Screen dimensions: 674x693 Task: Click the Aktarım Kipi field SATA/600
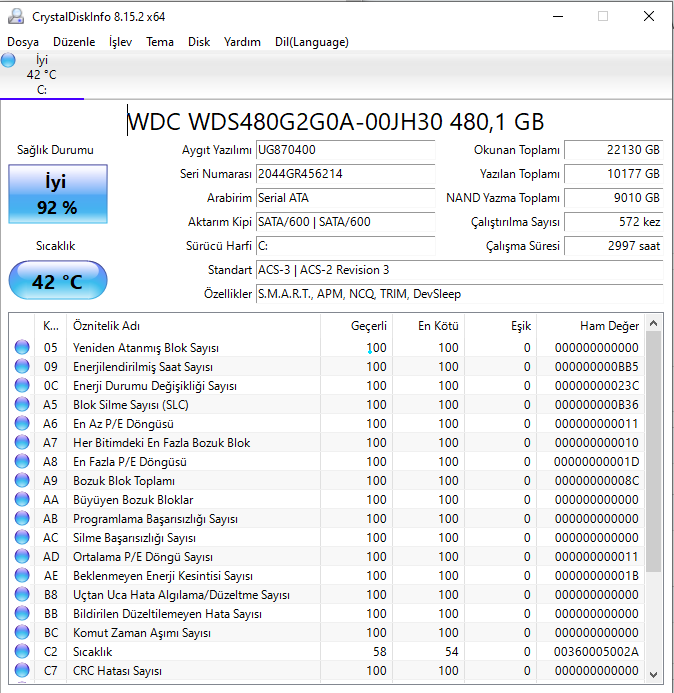tap(346, 221)
